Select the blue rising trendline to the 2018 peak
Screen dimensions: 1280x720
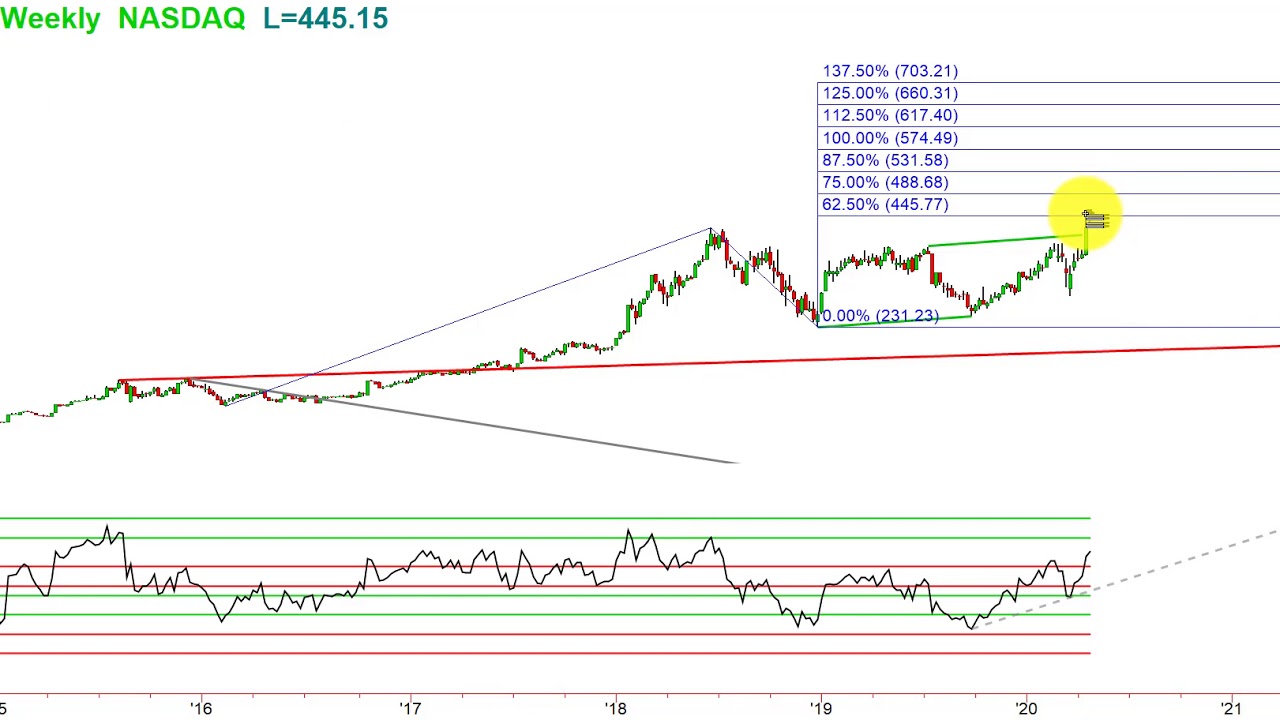click(470, 316)
